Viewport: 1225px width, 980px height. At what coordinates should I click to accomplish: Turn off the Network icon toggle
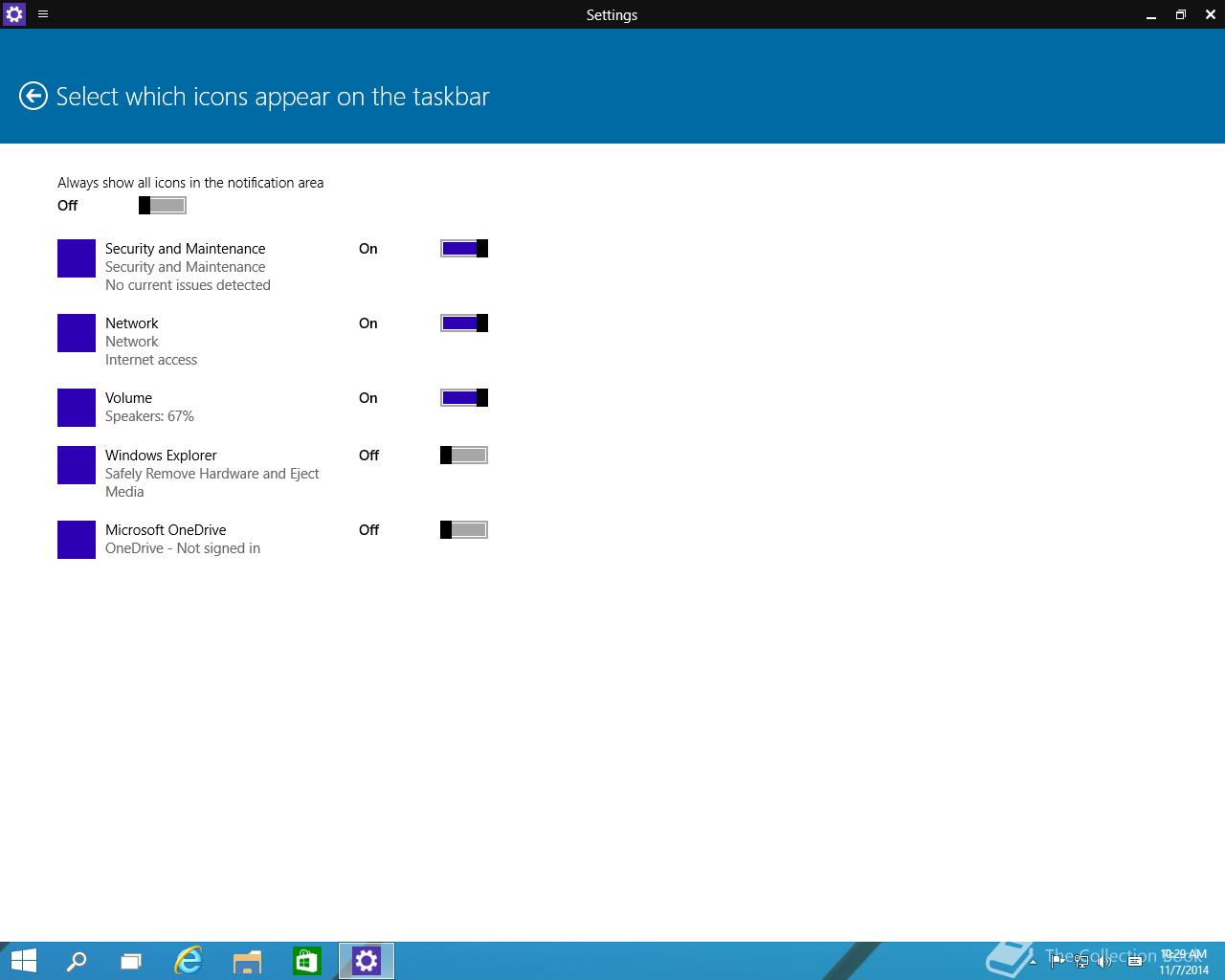pyautogui.click(x=464, y=323)
